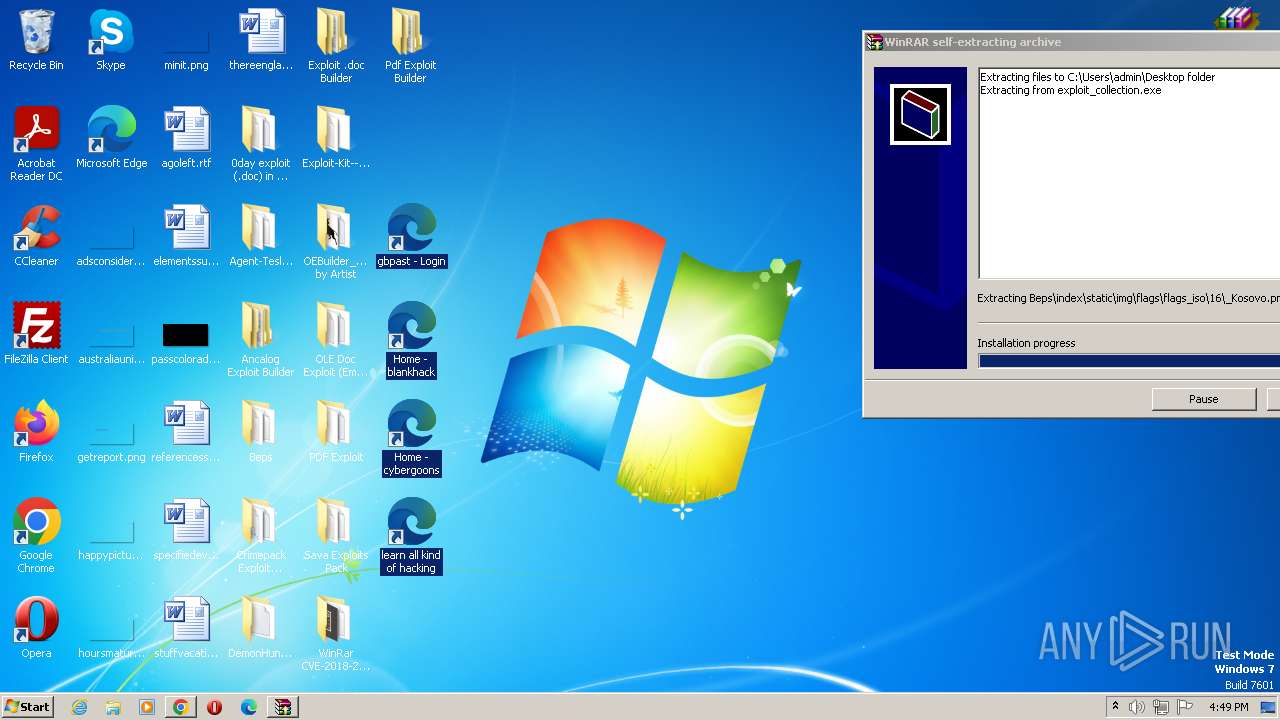Select the australiauni... file icon
Screen dimensions: 1280x720
[x=111, y=335]
